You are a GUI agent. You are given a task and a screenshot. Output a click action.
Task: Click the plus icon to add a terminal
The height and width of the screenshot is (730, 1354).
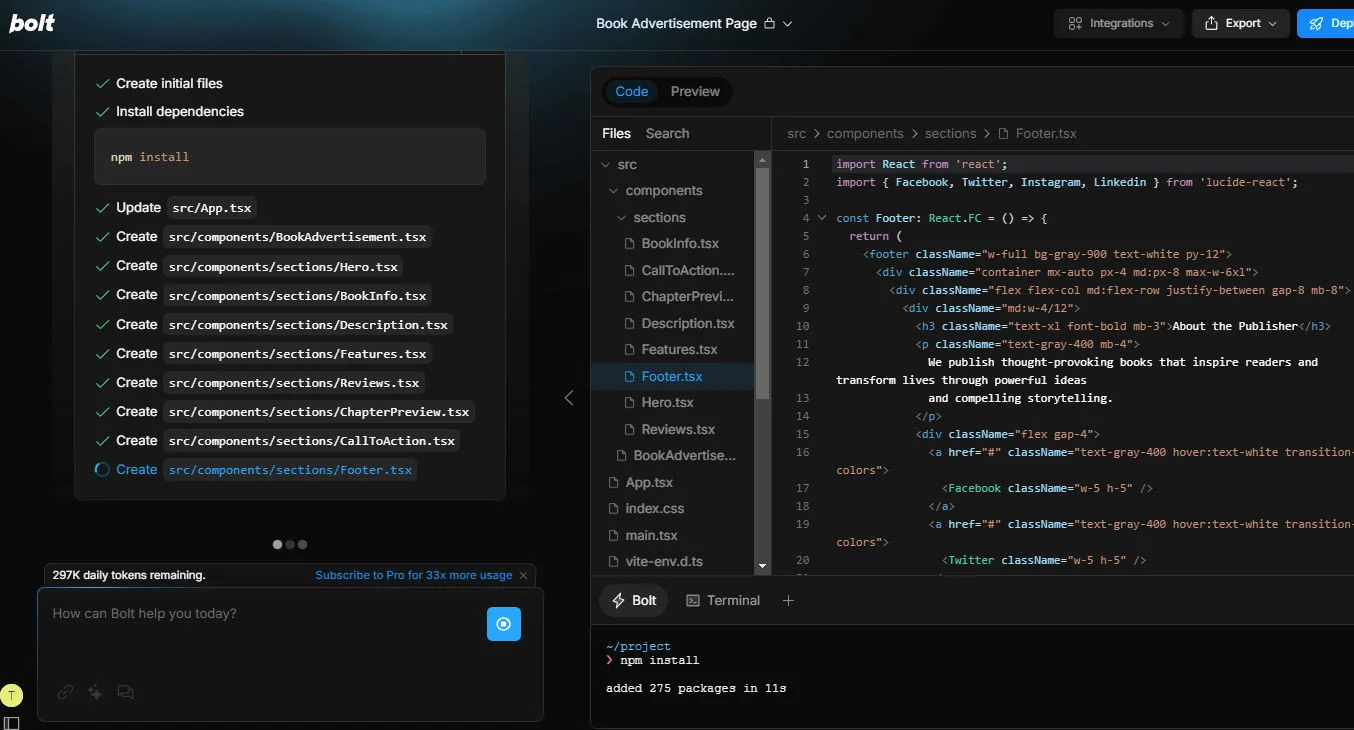click(x=788, y=600)
